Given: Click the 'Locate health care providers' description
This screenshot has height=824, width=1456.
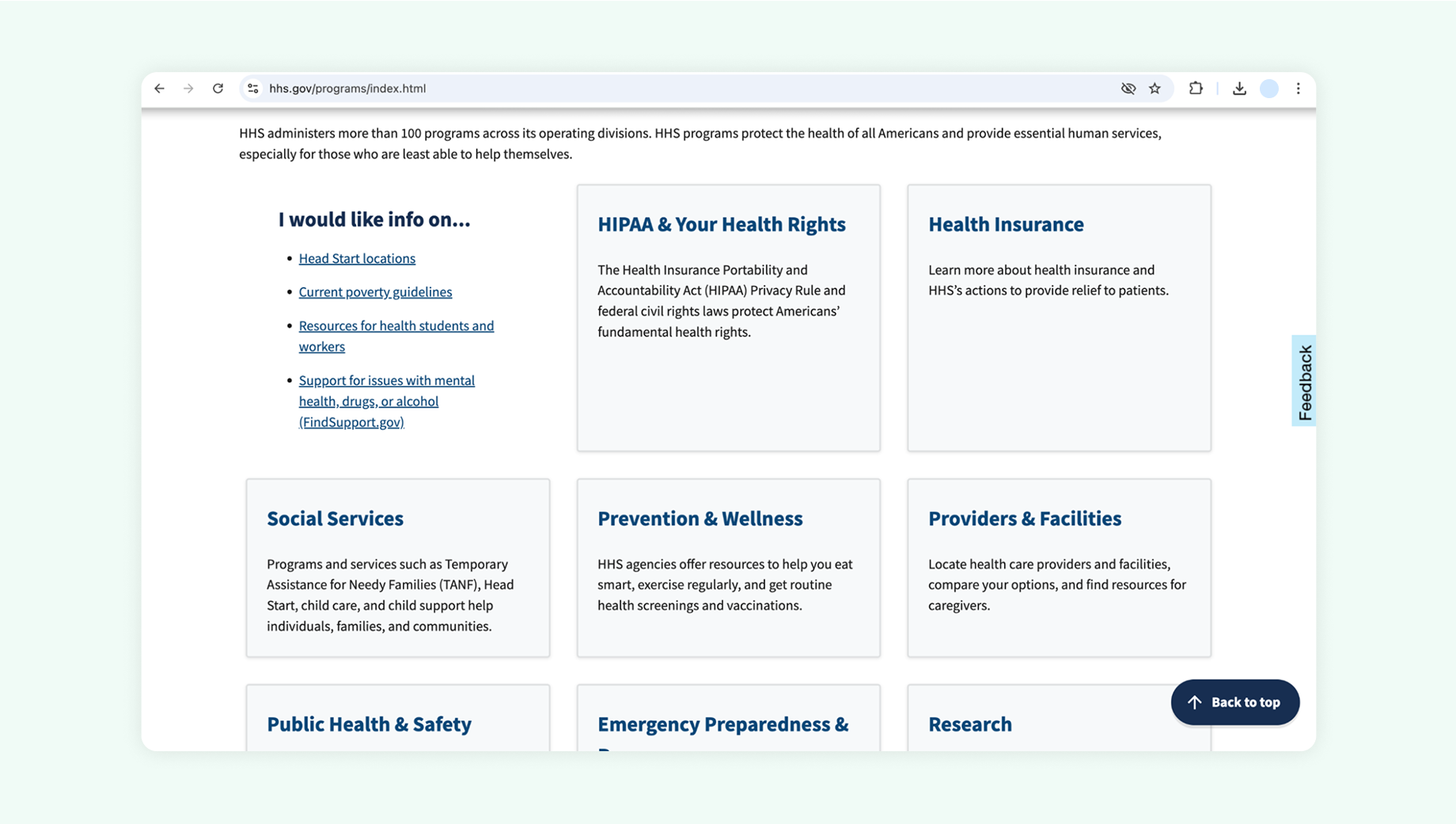Looking at the screenshot, I should point(1056,585).
